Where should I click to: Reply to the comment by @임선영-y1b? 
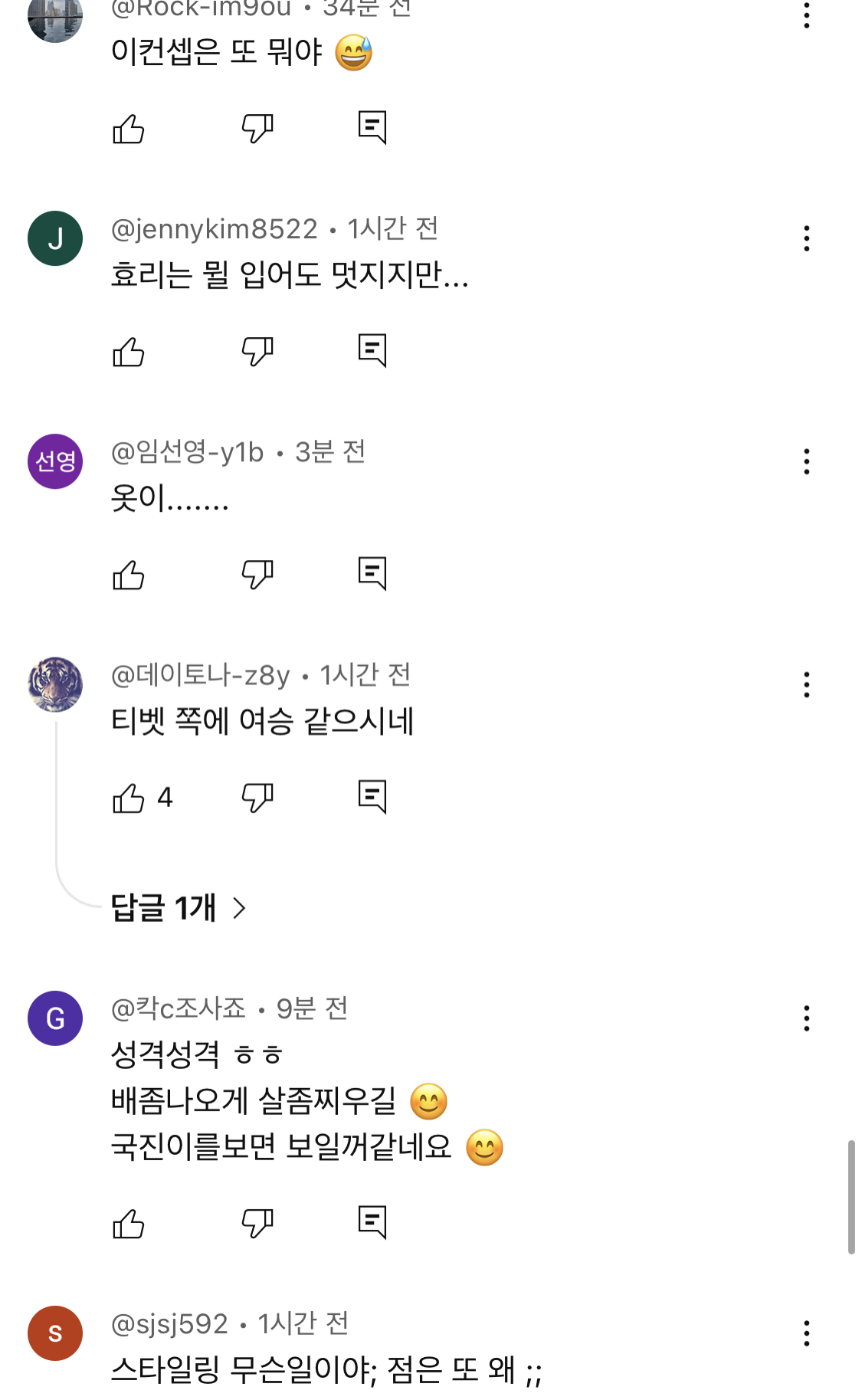(x=372, y=574)
